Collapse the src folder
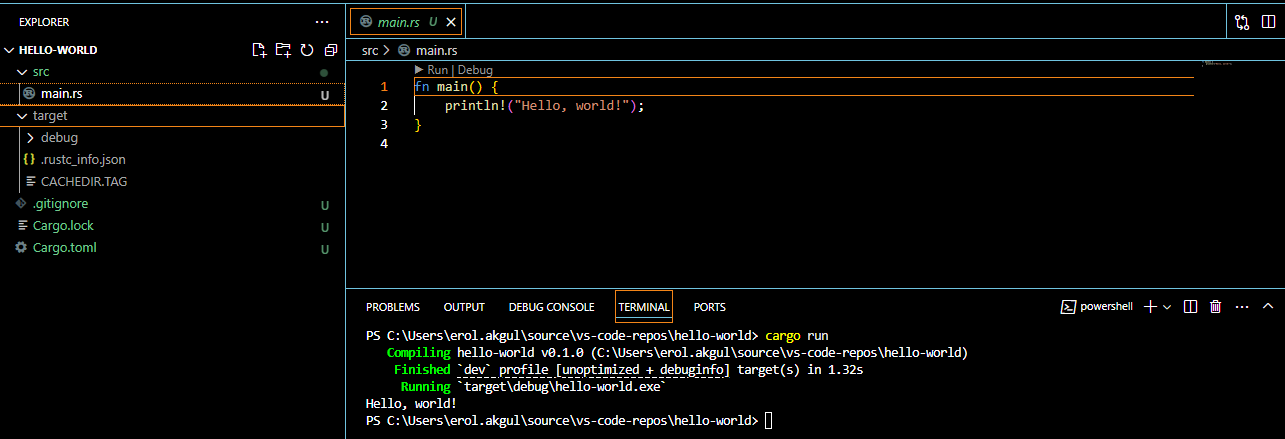 (x=24, y=72)
